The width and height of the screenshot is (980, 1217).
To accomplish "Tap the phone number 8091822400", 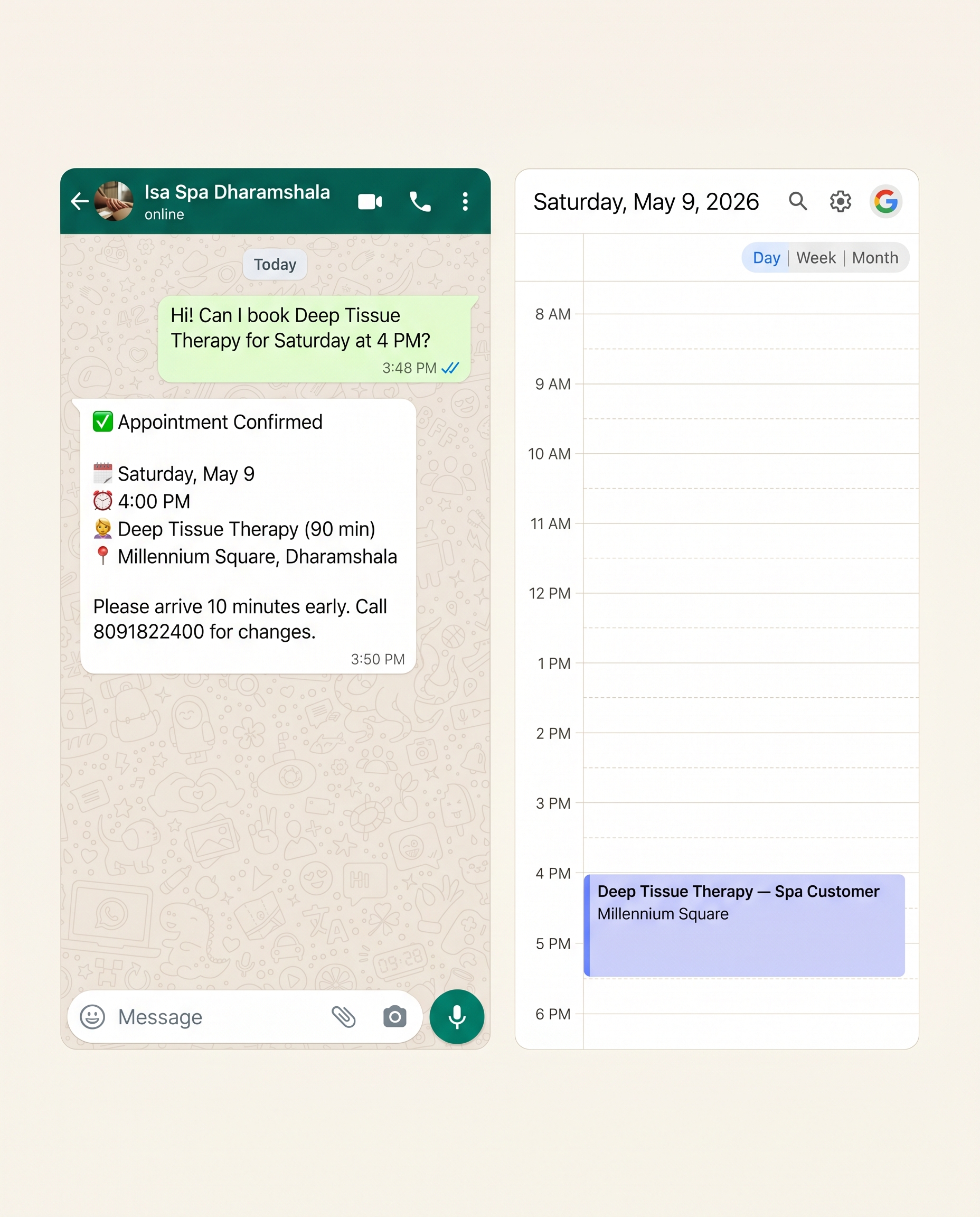I will coord(148,631).
